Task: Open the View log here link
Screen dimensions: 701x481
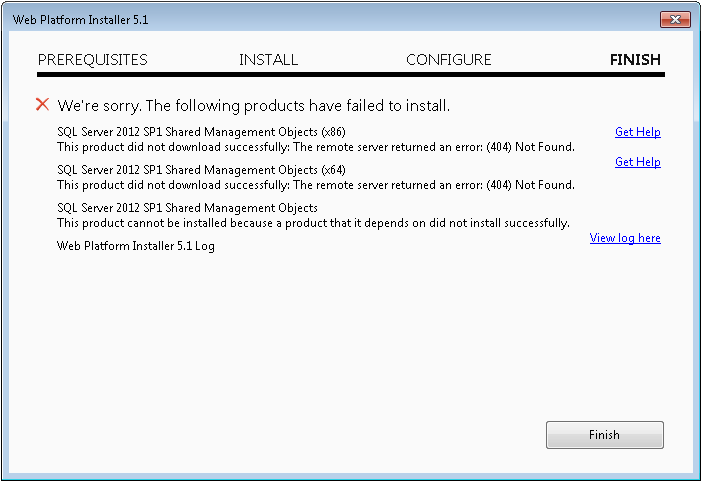Action: (625, 238)
